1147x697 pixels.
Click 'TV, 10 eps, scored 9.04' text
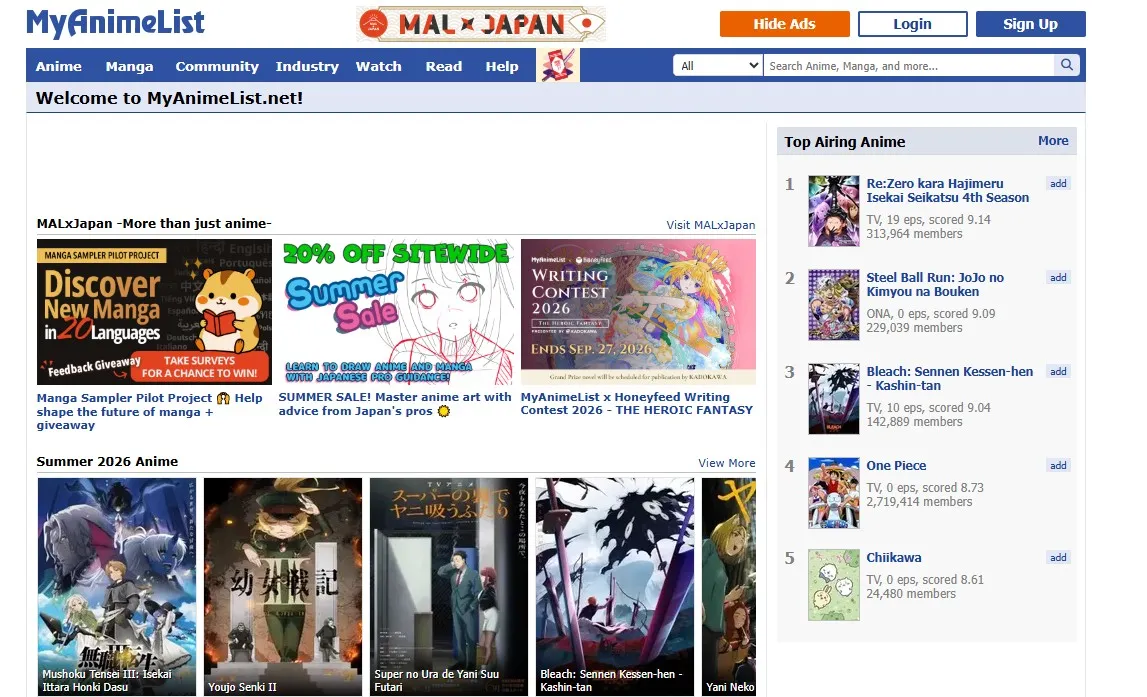click(x=928, y=407)
